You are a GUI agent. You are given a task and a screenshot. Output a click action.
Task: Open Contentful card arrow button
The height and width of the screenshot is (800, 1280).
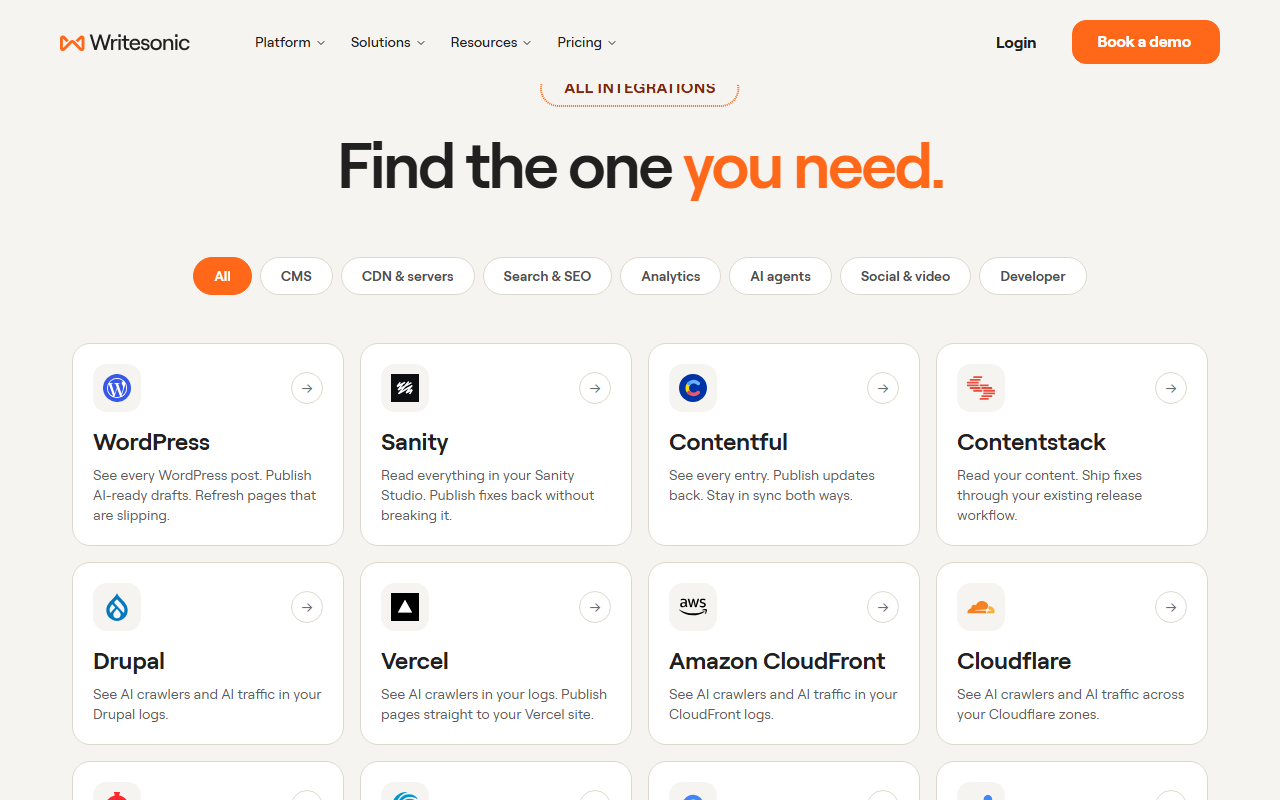[x=883, y=388]
